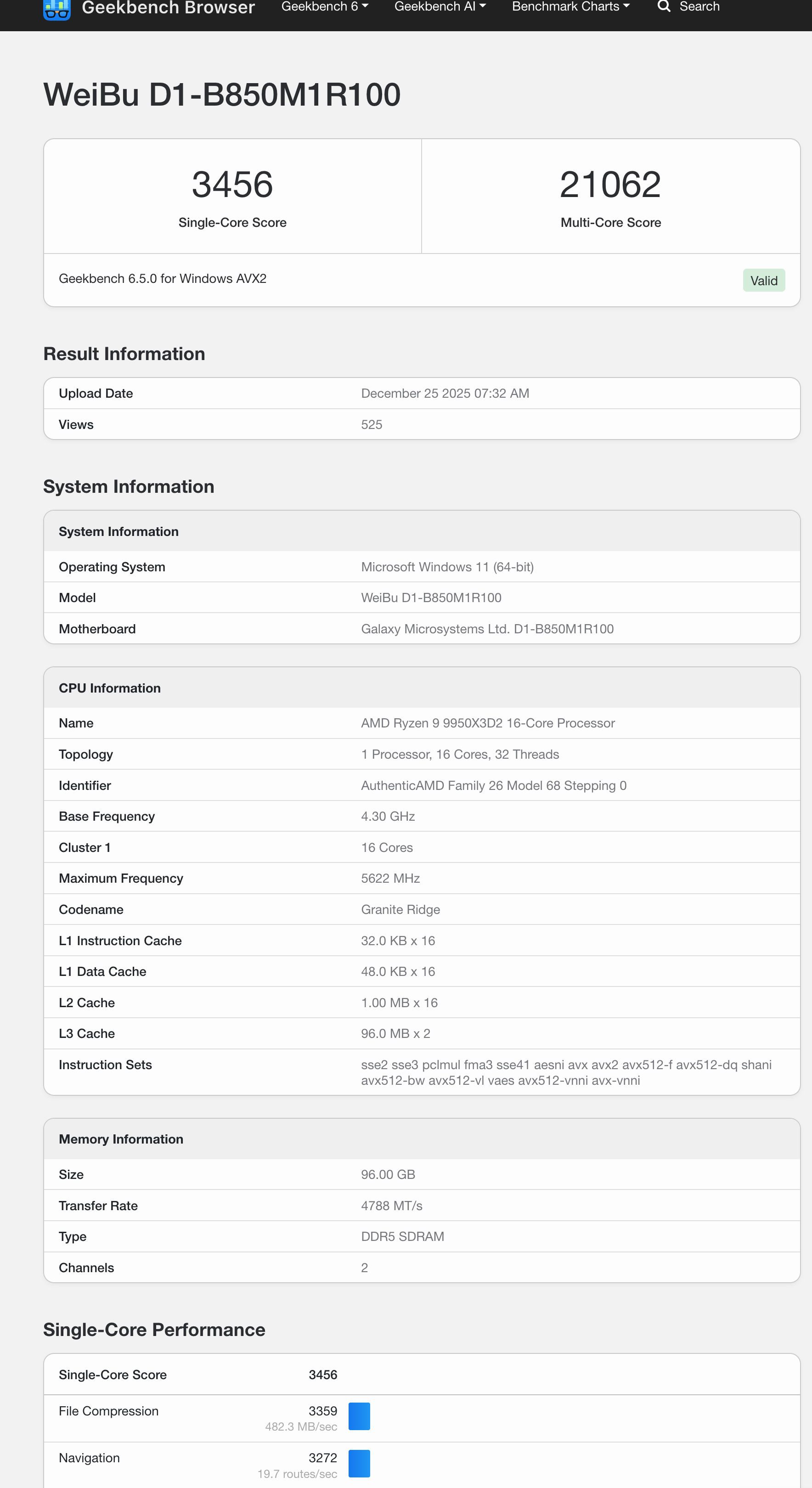Click L2 Cache value 1.00 MB x 16
Viewport: 812px width, 1488px height.
(399, 1003)
